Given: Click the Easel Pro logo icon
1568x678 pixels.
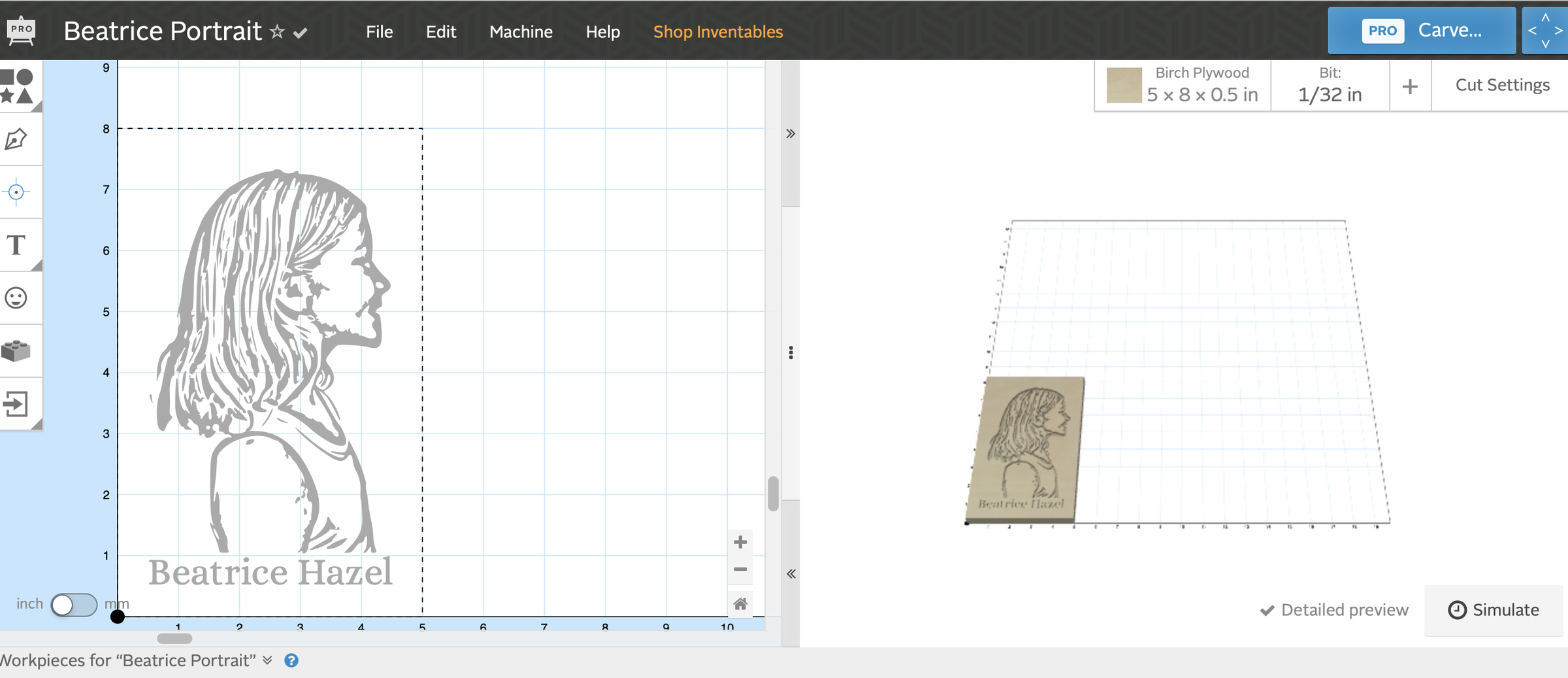Looking at the screenshot, I should click(21, 31).
